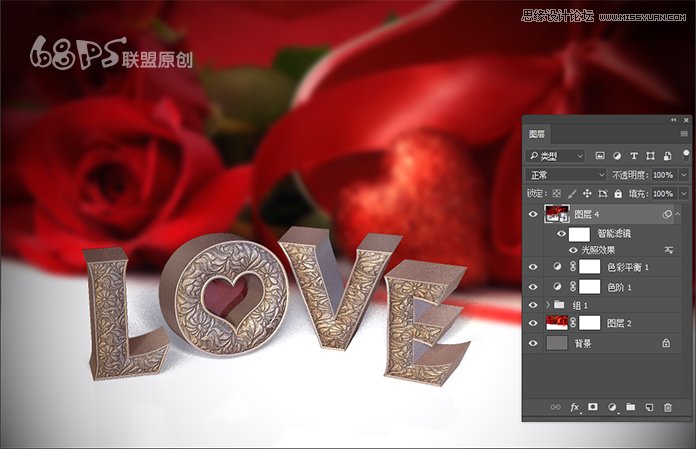Image resolution: width=696 pixels, height=449 pixels.
Task: Hide the 色阶 1 layer
Action: [533, 288]
